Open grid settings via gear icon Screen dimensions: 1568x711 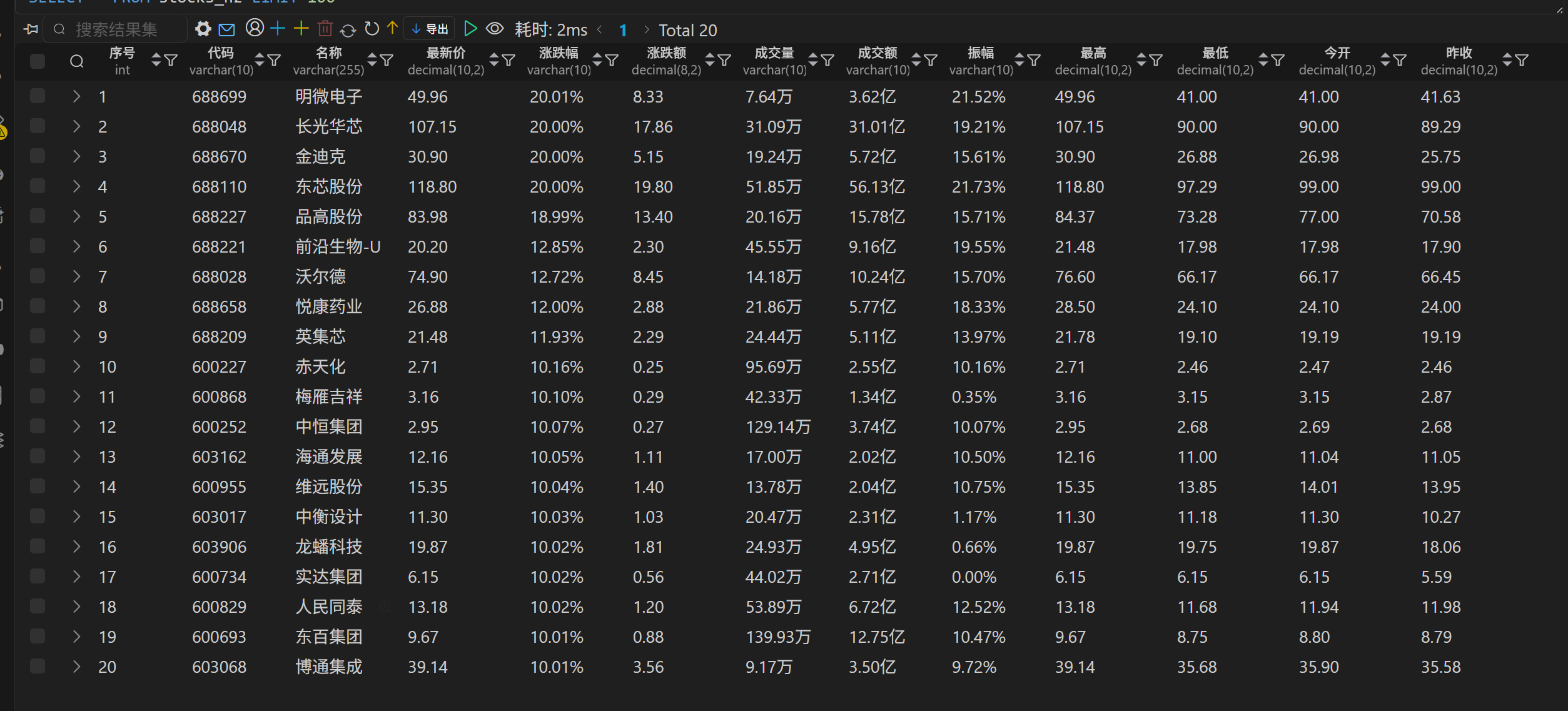pyautogui.click(x=203, y=29)
